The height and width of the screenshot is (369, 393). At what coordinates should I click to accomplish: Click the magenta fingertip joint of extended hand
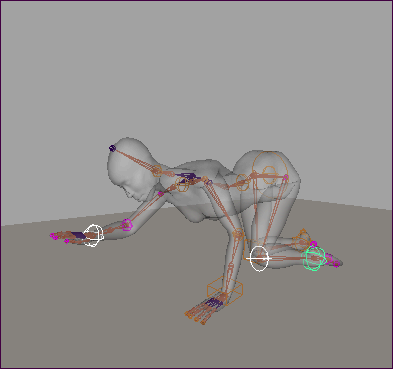point(53,236)
